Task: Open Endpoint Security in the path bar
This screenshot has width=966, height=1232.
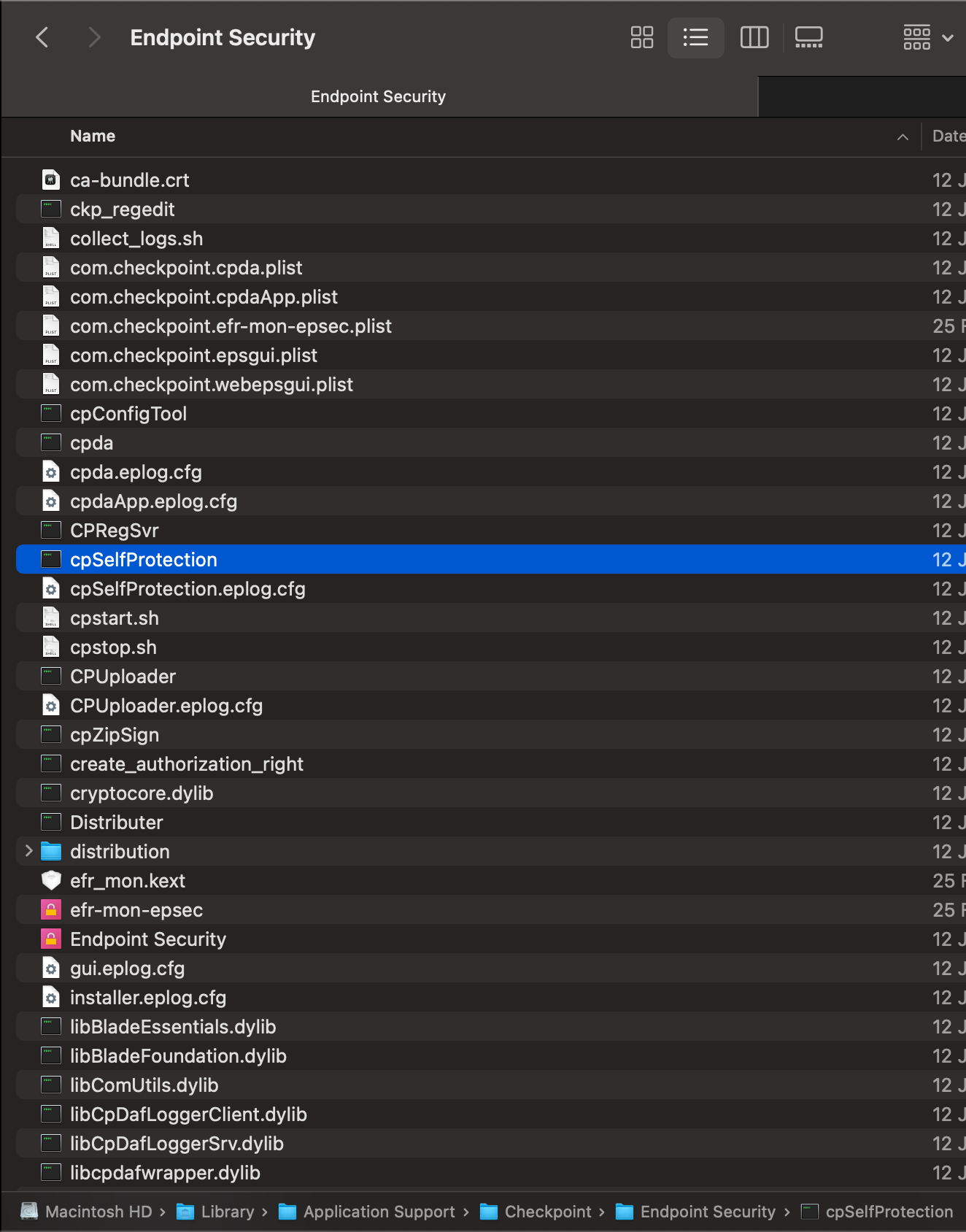Action: (695, 1212)
